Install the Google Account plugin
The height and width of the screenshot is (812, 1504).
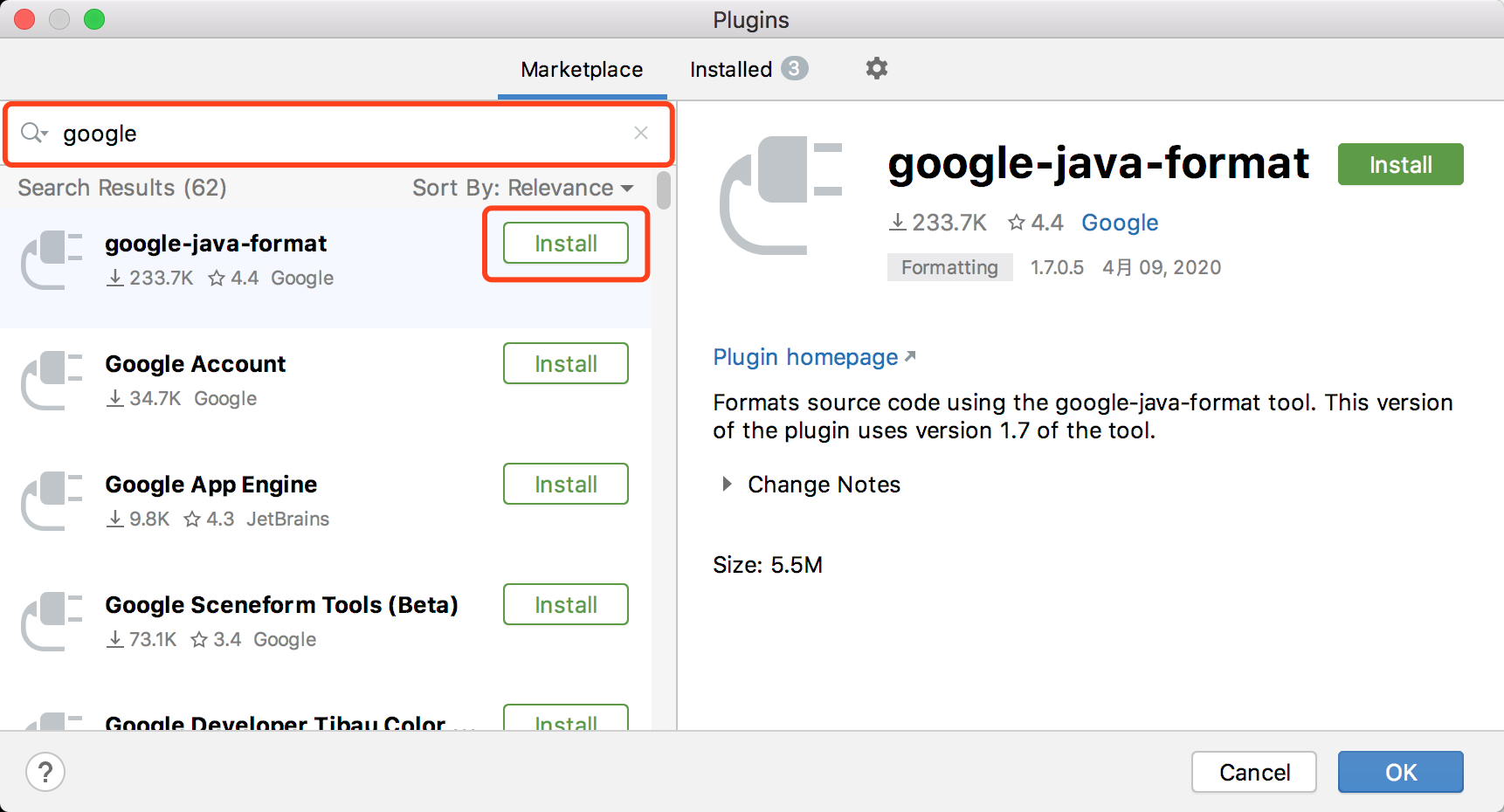coord(565,364)
